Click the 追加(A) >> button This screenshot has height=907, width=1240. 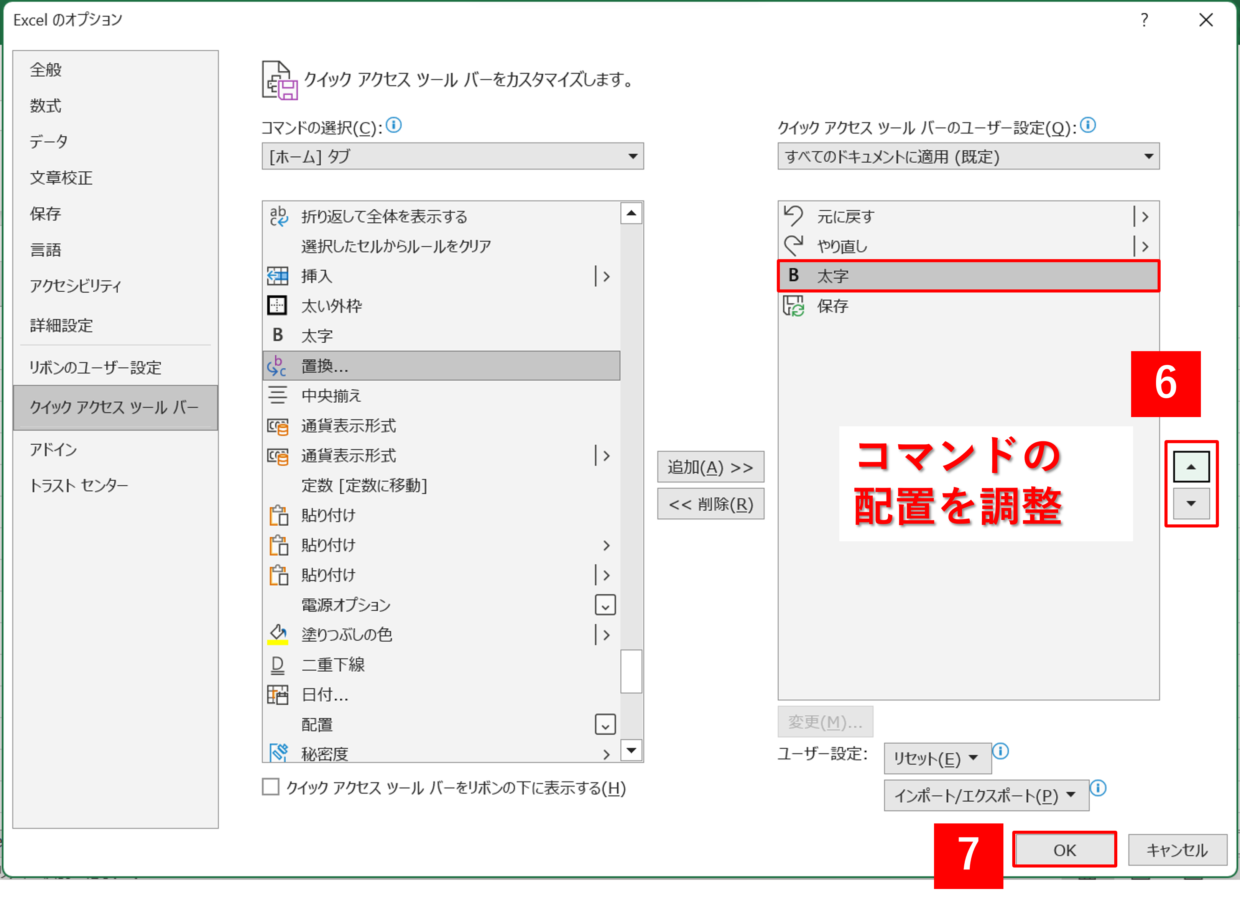coord(711,467)
